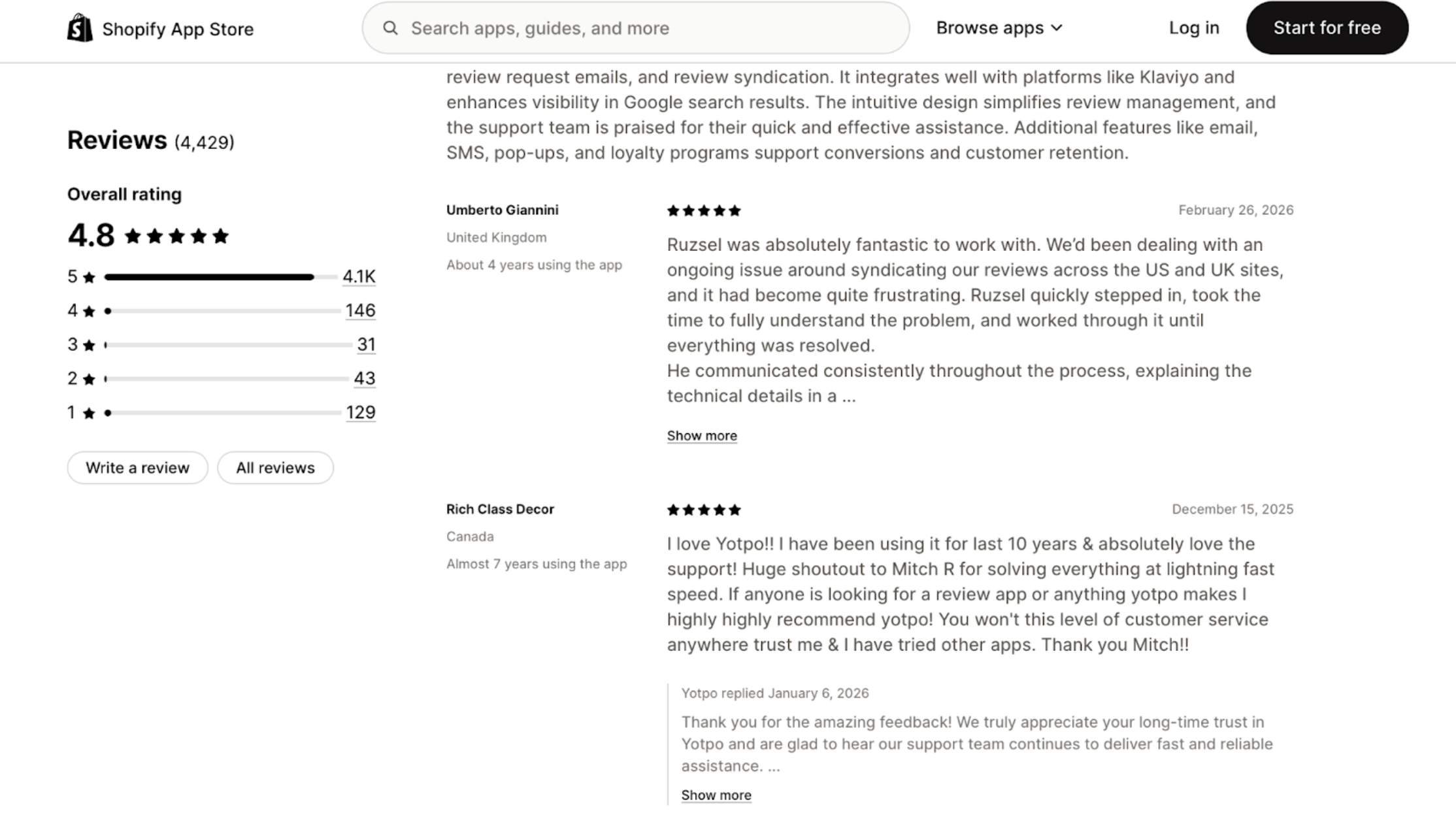Show more of Yotpo's reply
1456x839 pixels.
(716, 795)
